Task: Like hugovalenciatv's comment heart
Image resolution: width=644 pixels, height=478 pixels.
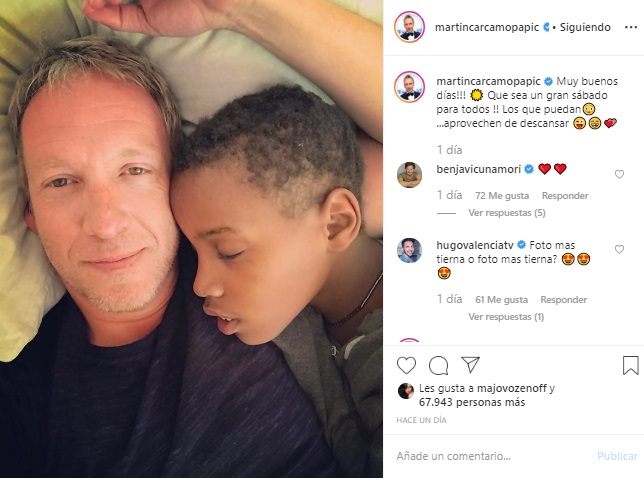Action: click(619, 249)
